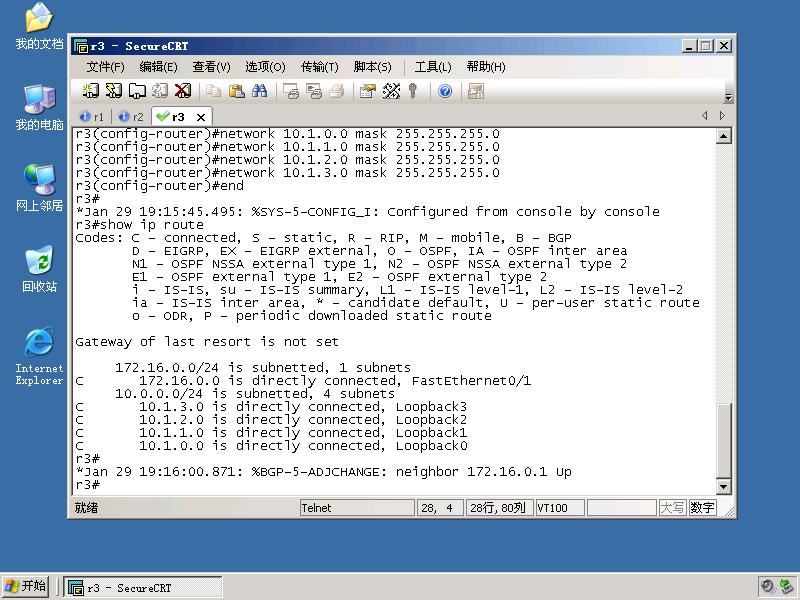Click the speaker system tray icon
This screenshot has height=600, width=800.
767,586
